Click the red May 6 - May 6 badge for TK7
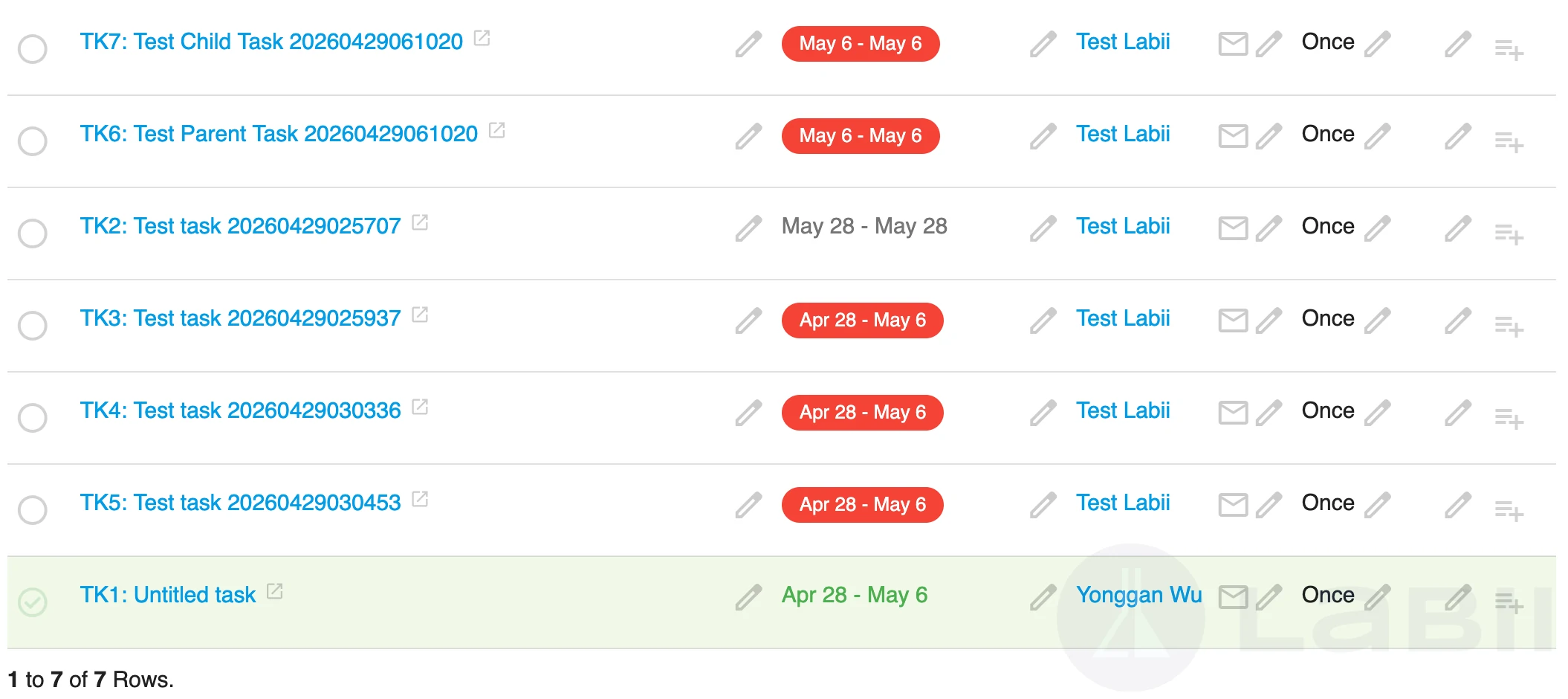The height and width of the screenshot is (699, 1568). pyautogui.click(x=861, y=44)
